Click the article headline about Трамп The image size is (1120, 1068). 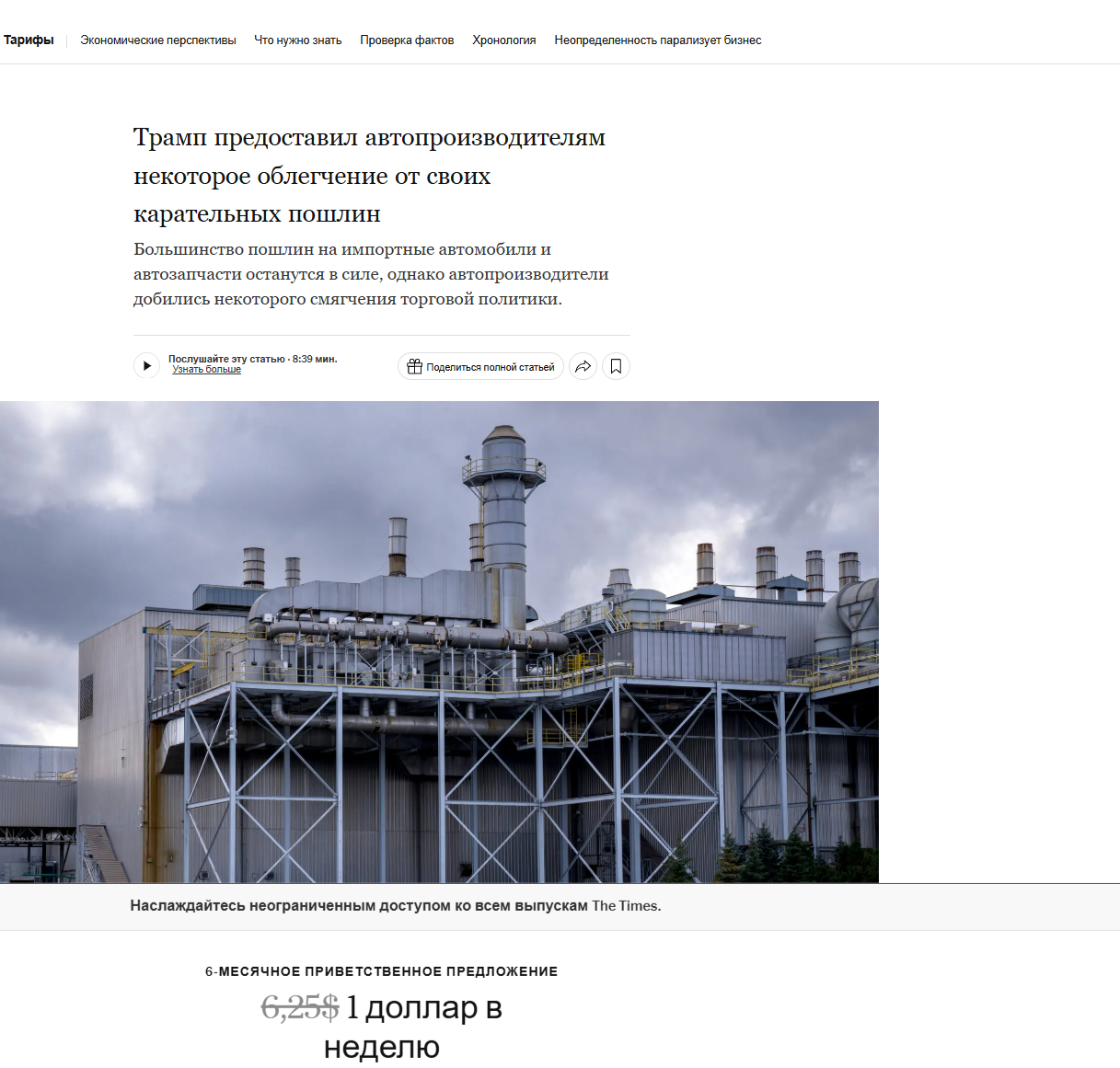tap(369, 175)
